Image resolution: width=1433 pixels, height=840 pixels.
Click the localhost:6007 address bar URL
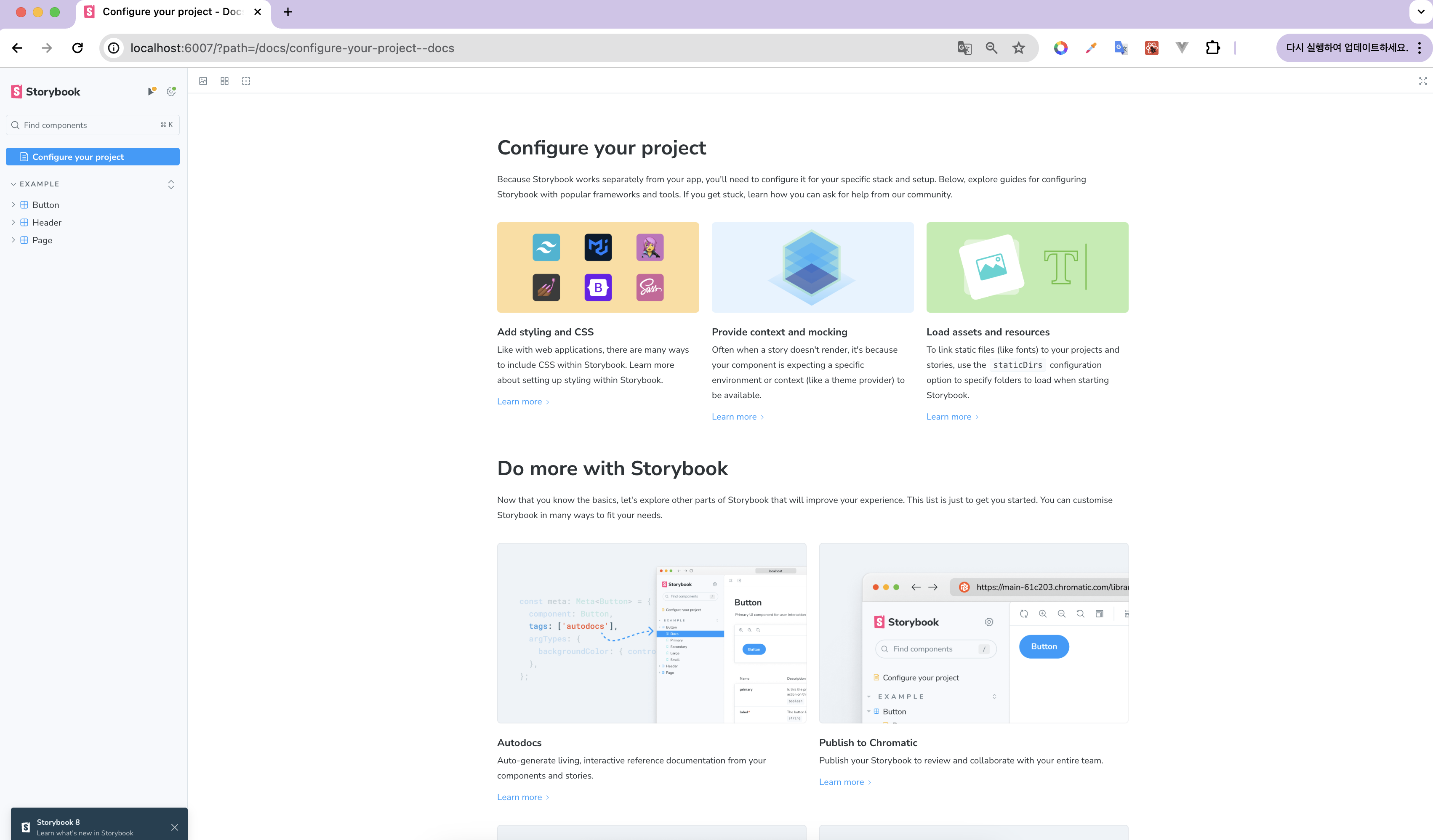[292, 48]
